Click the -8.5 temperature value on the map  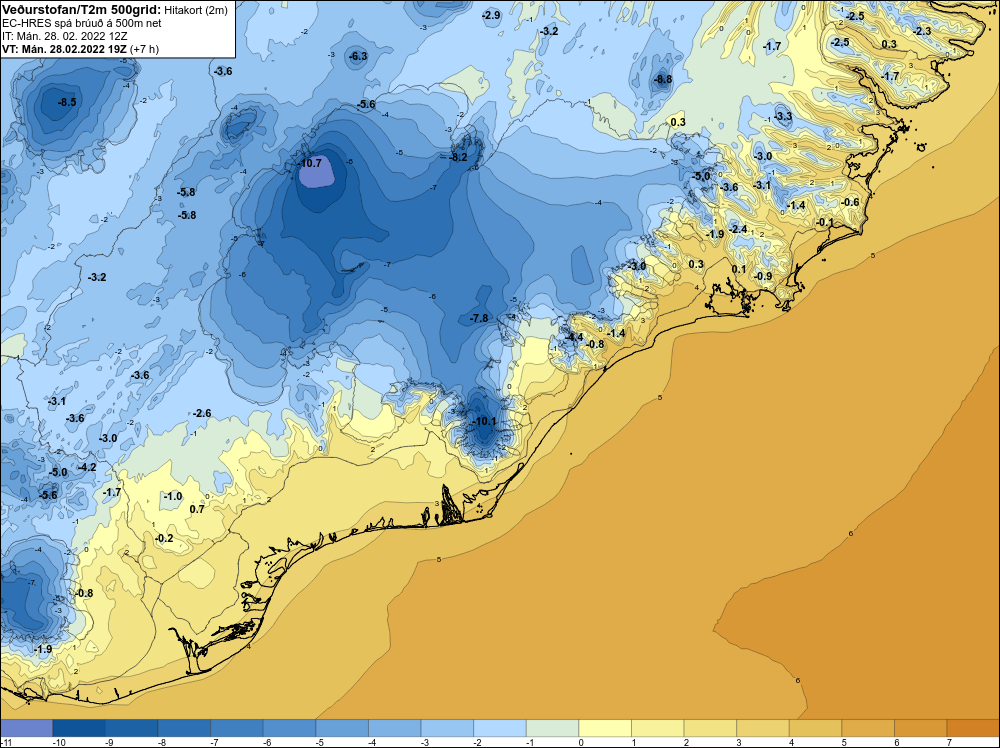click(67, 102)
